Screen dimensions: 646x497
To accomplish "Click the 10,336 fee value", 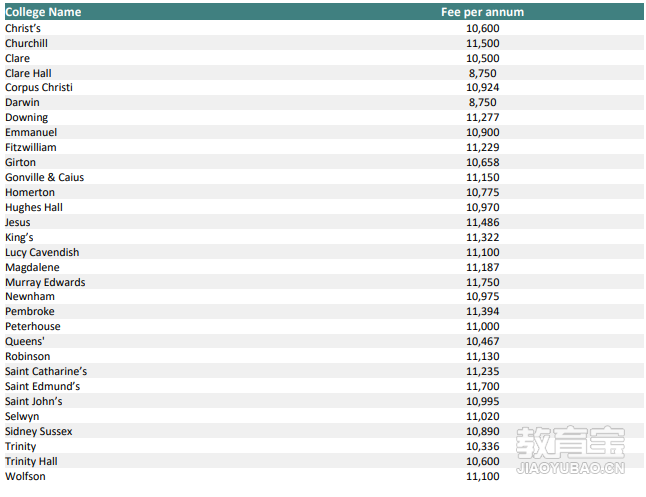I will 482,446.
